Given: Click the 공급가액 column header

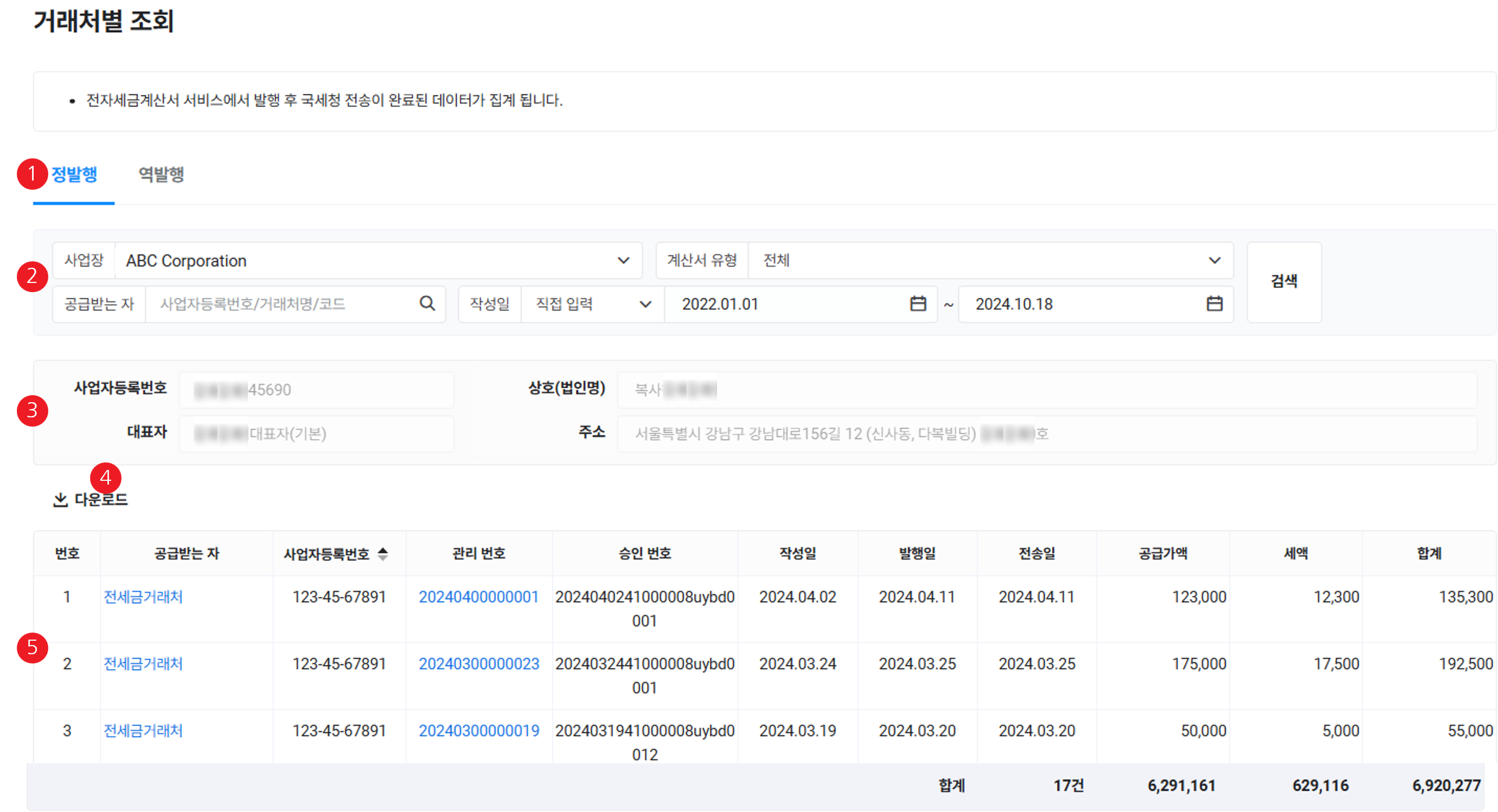Looking at the screenshot, I should [1162, 553].
